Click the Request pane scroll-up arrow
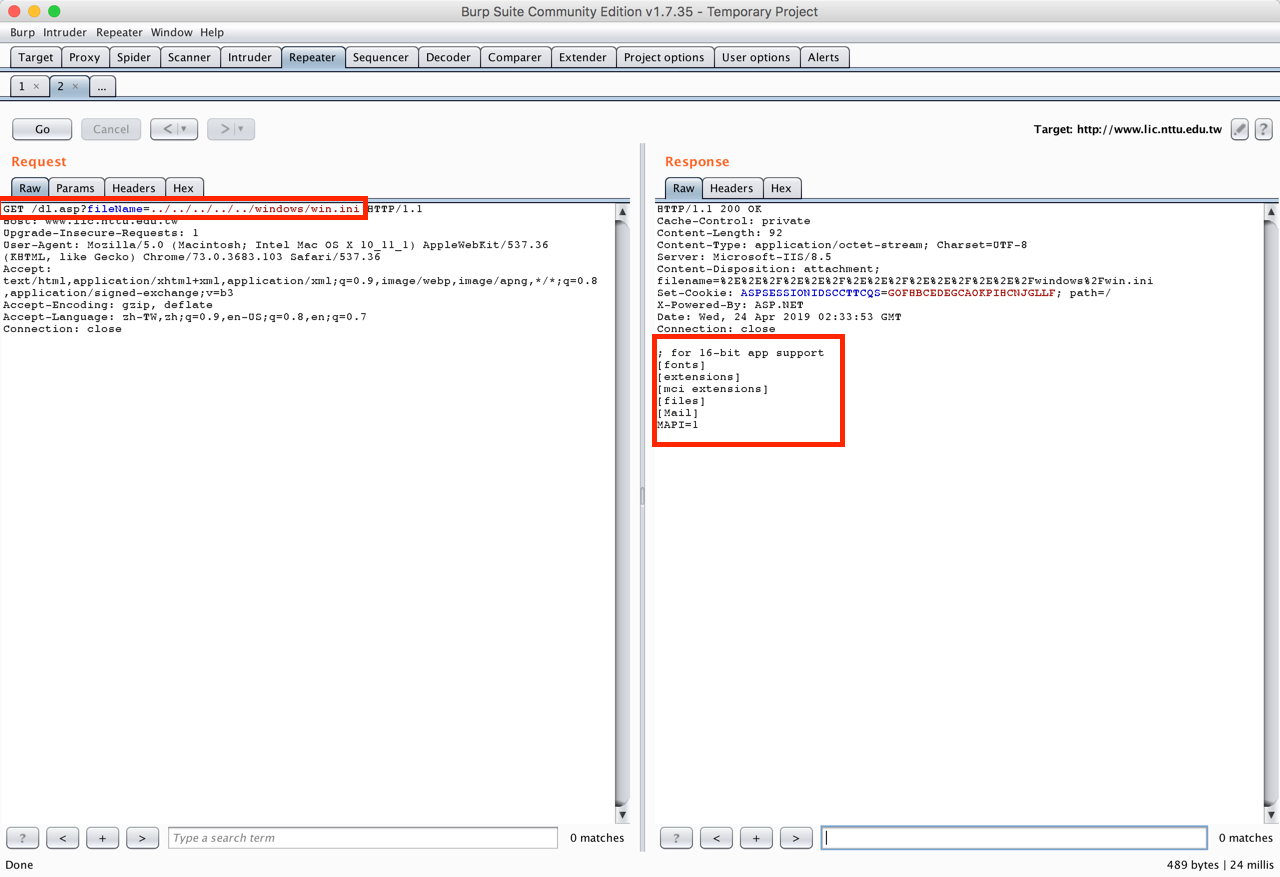The image size is (1280, 877). point(623,212)
